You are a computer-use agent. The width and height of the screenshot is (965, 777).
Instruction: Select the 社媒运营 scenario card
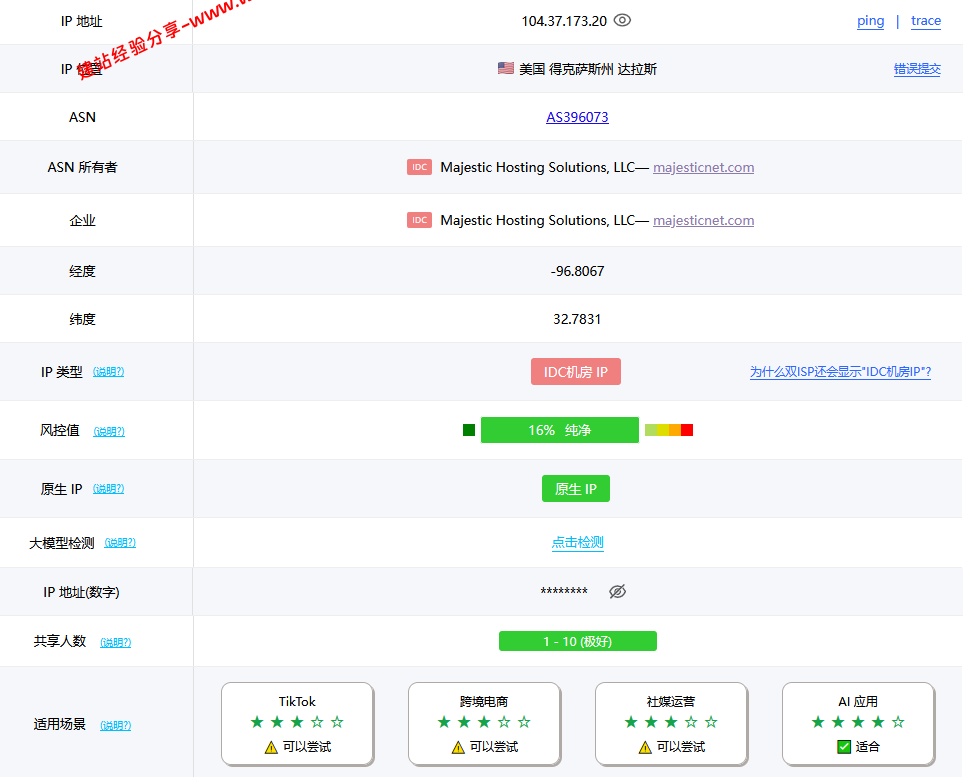(671, 723)
